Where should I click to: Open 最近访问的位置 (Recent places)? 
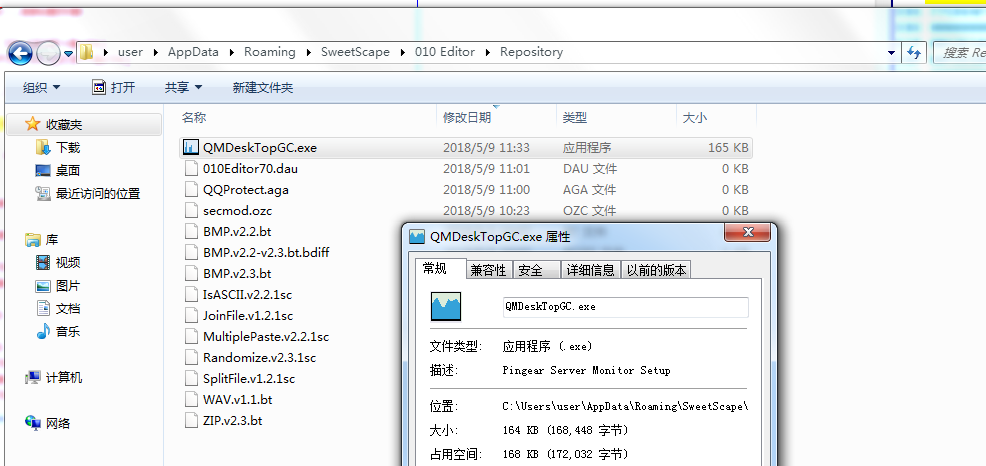(x=97, y=194)
